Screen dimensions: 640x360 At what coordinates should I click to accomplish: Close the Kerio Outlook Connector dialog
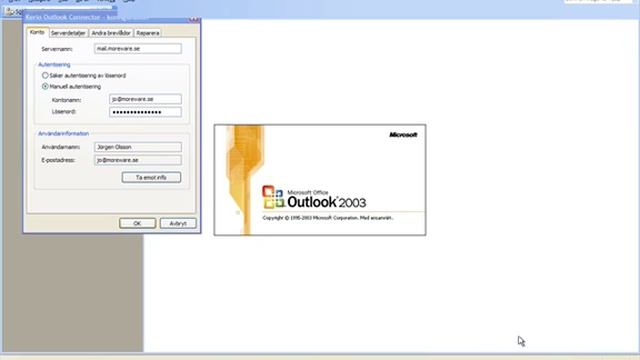click(194, 19)
